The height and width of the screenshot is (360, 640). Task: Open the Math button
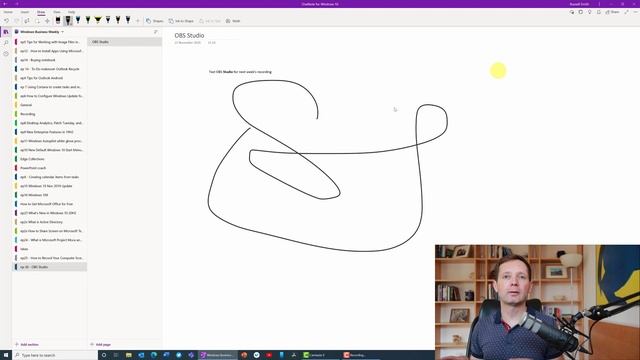pos(233,21)
